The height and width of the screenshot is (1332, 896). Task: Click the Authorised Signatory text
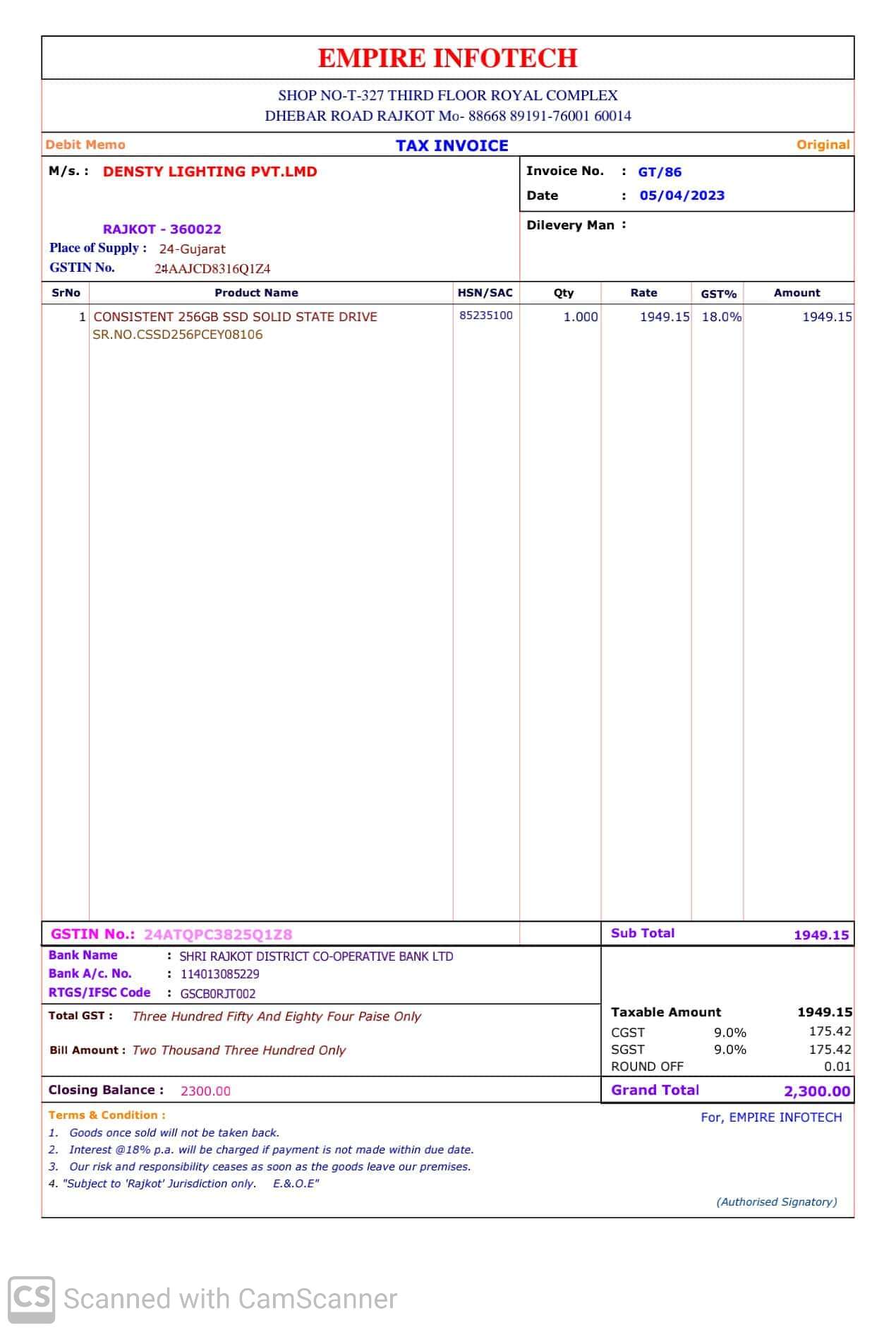[776, 1202]
